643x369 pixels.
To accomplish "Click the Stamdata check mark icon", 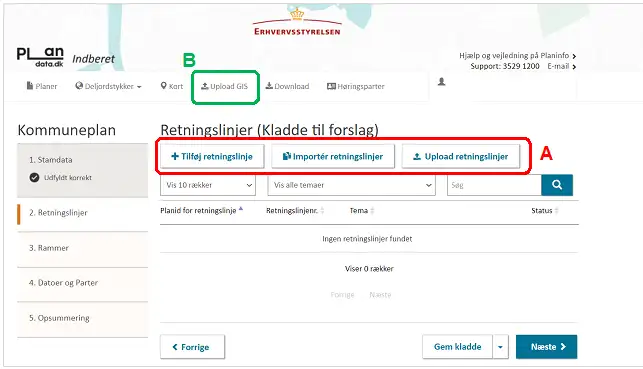I will [34, 178].
